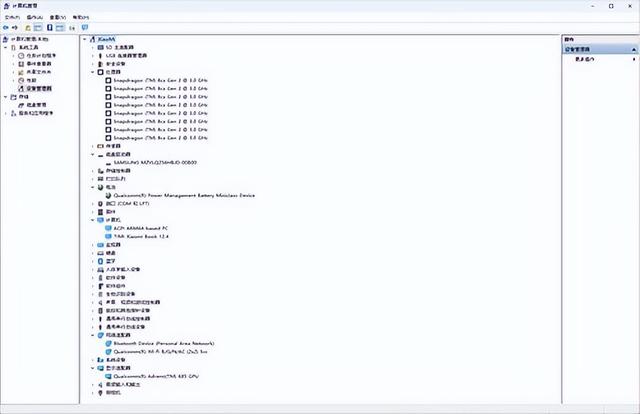The image size is (640, 414).
Task: Select the SAMSUNG disk drive entry
Action: pos(155,162)
